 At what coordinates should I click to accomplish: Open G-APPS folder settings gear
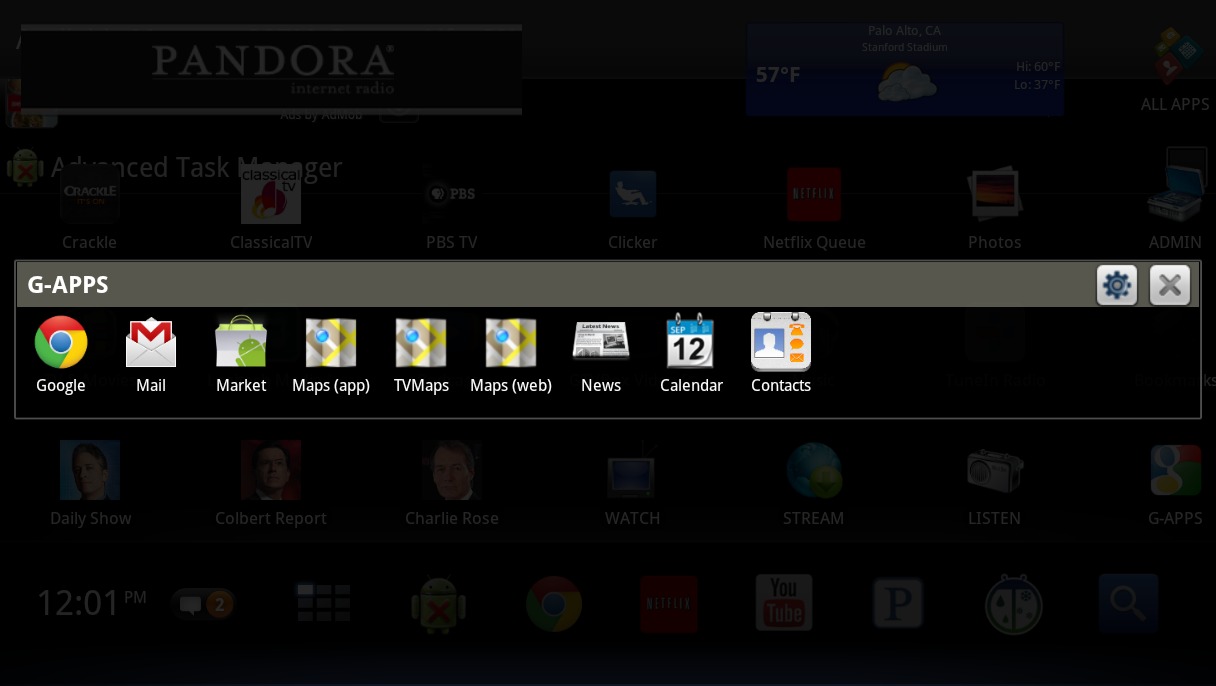[x=1117, y=285]
